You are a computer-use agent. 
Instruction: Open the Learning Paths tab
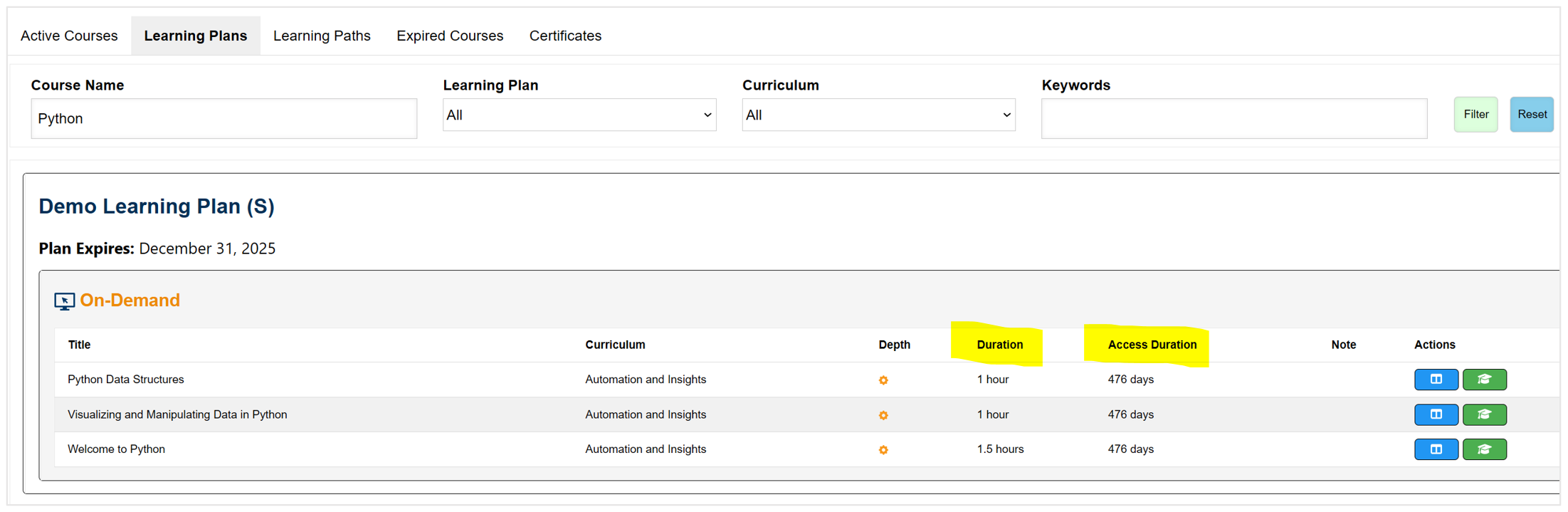click(x=322, y=36)
